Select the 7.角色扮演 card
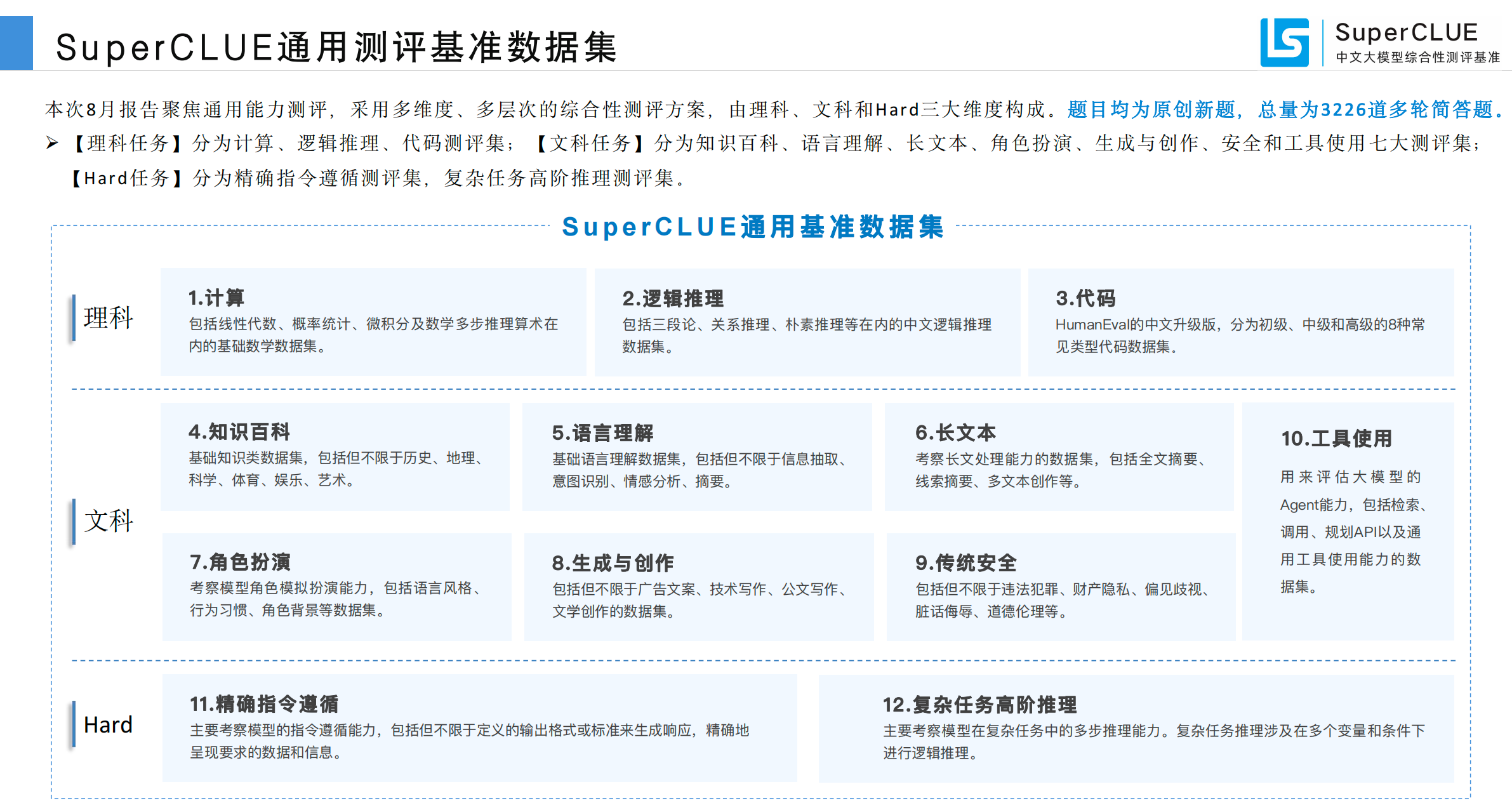The width and height of the screenshot is (1512, 810). coord(336,587)
